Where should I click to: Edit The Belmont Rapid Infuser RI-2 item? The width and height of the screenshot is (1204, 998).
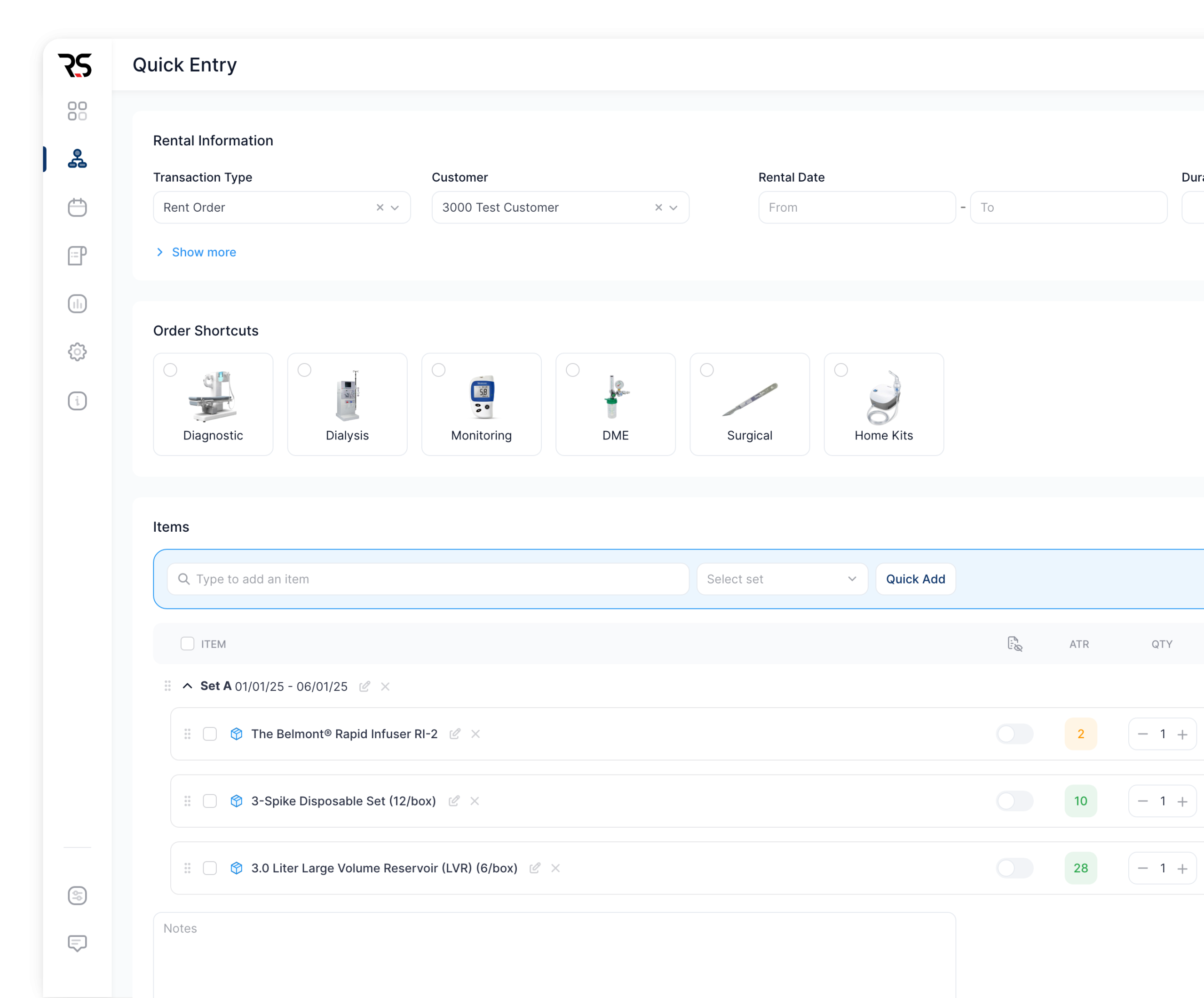click(x=455, y=734)
